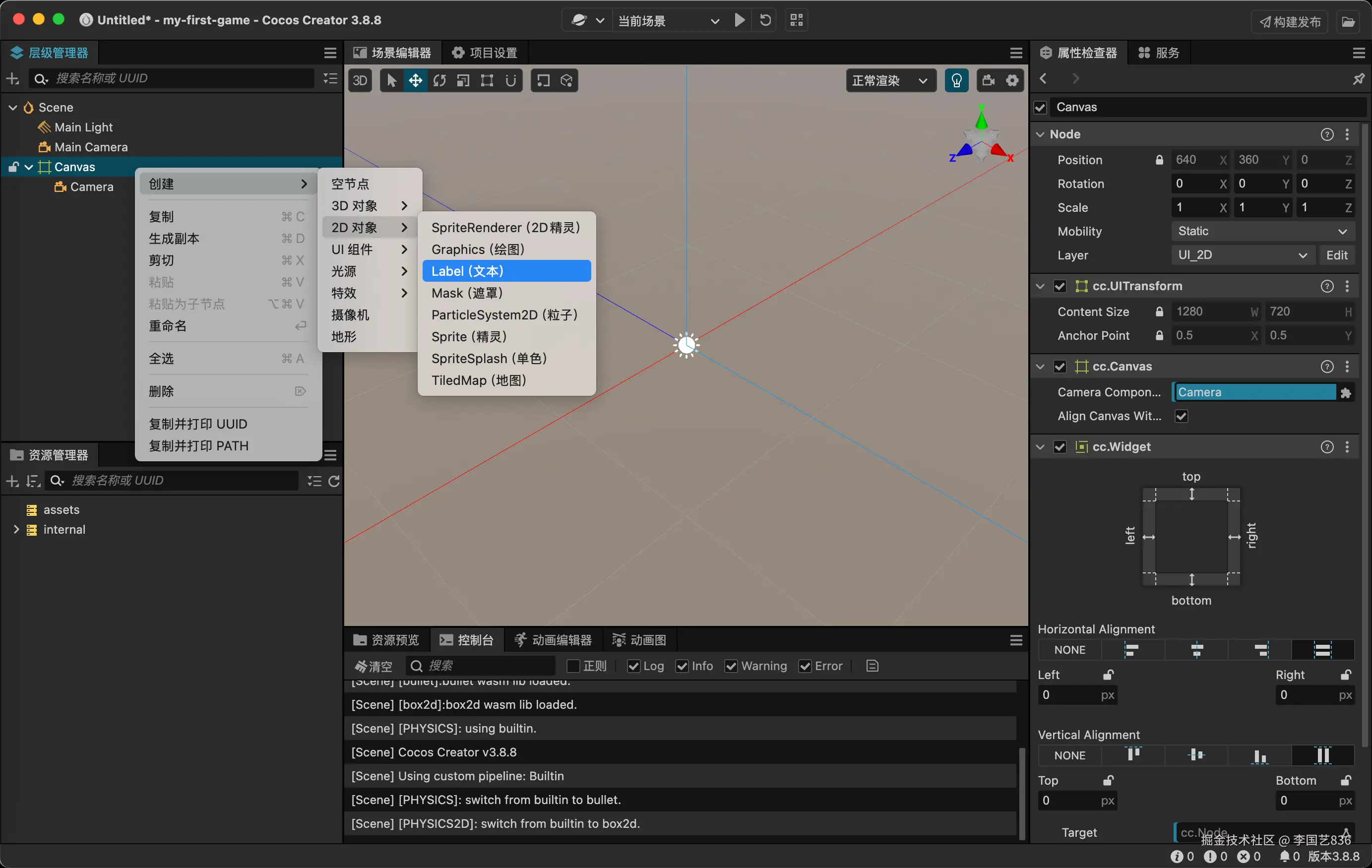The width and height of the screenshot is (1372, 868).
Task: Open the Mobility Static dropdown
Action: point(1262,232)
